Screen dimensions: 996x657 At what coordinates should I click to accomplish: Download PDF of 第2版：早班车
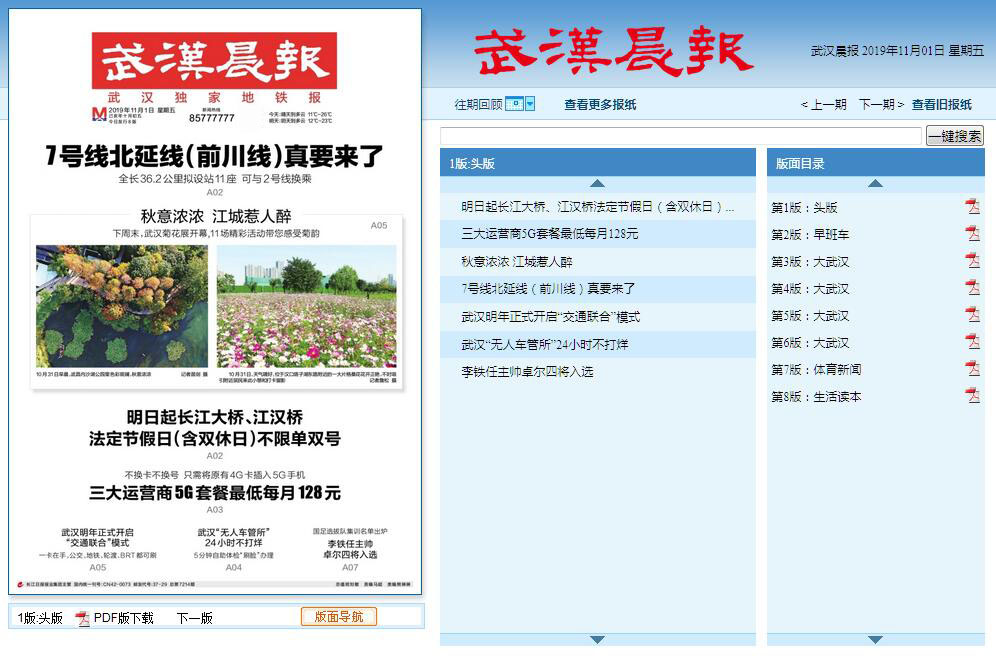972,234
